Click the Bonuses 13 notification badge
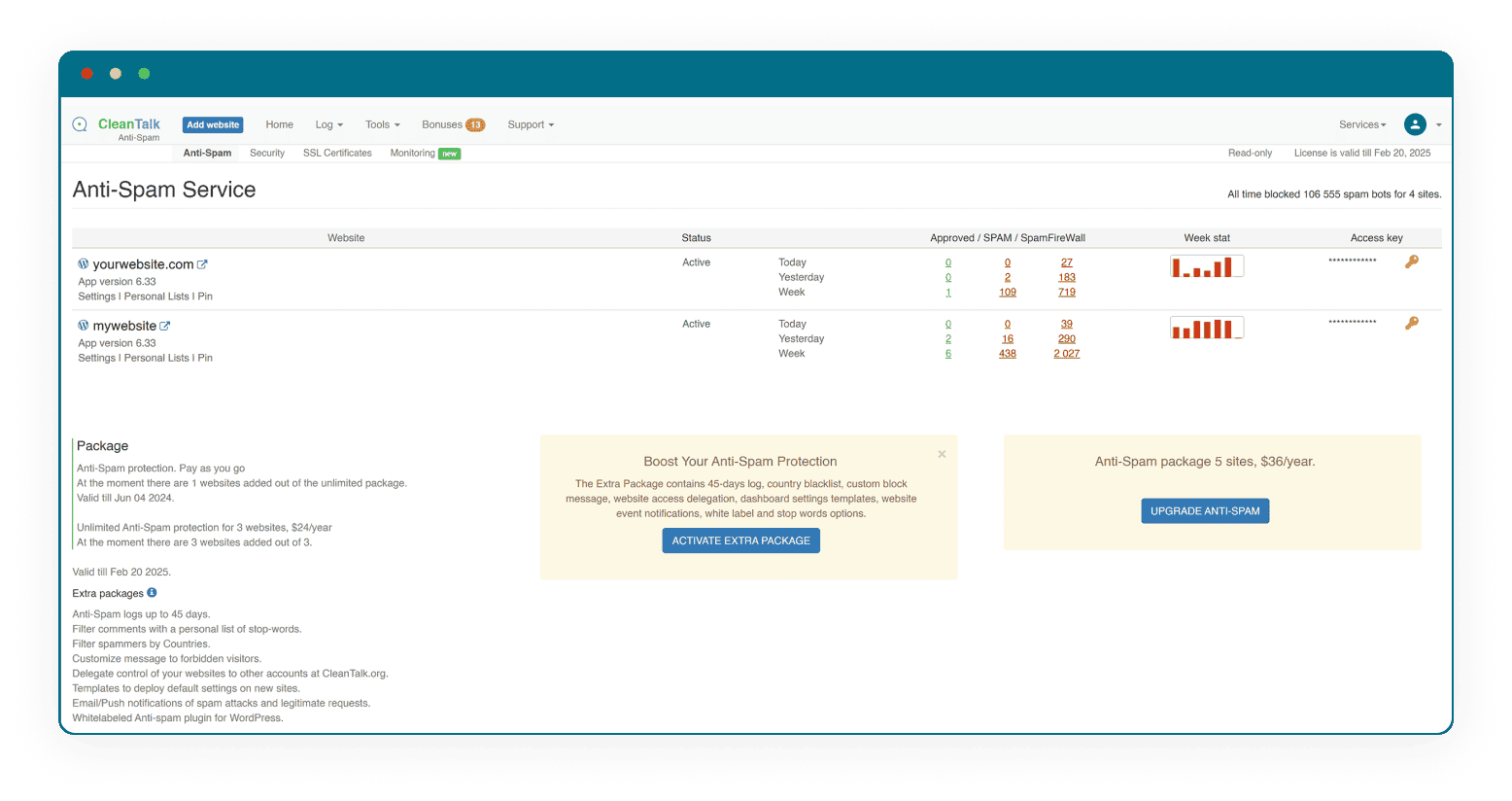Image resolution: width=1512 pixels, height=801 pixels. pyautogui.click(x=475, y=124)
